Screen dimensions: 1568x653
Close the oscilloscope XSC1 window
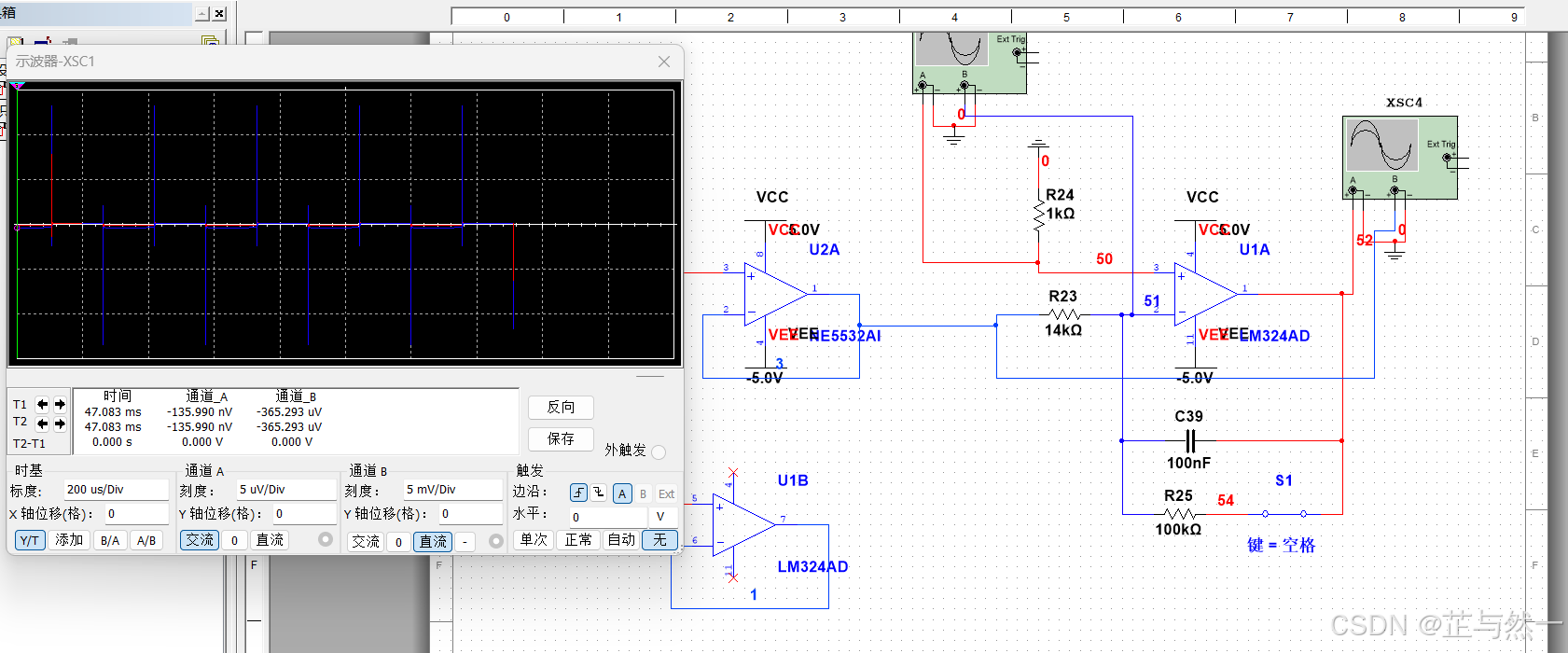click(664, 62)
